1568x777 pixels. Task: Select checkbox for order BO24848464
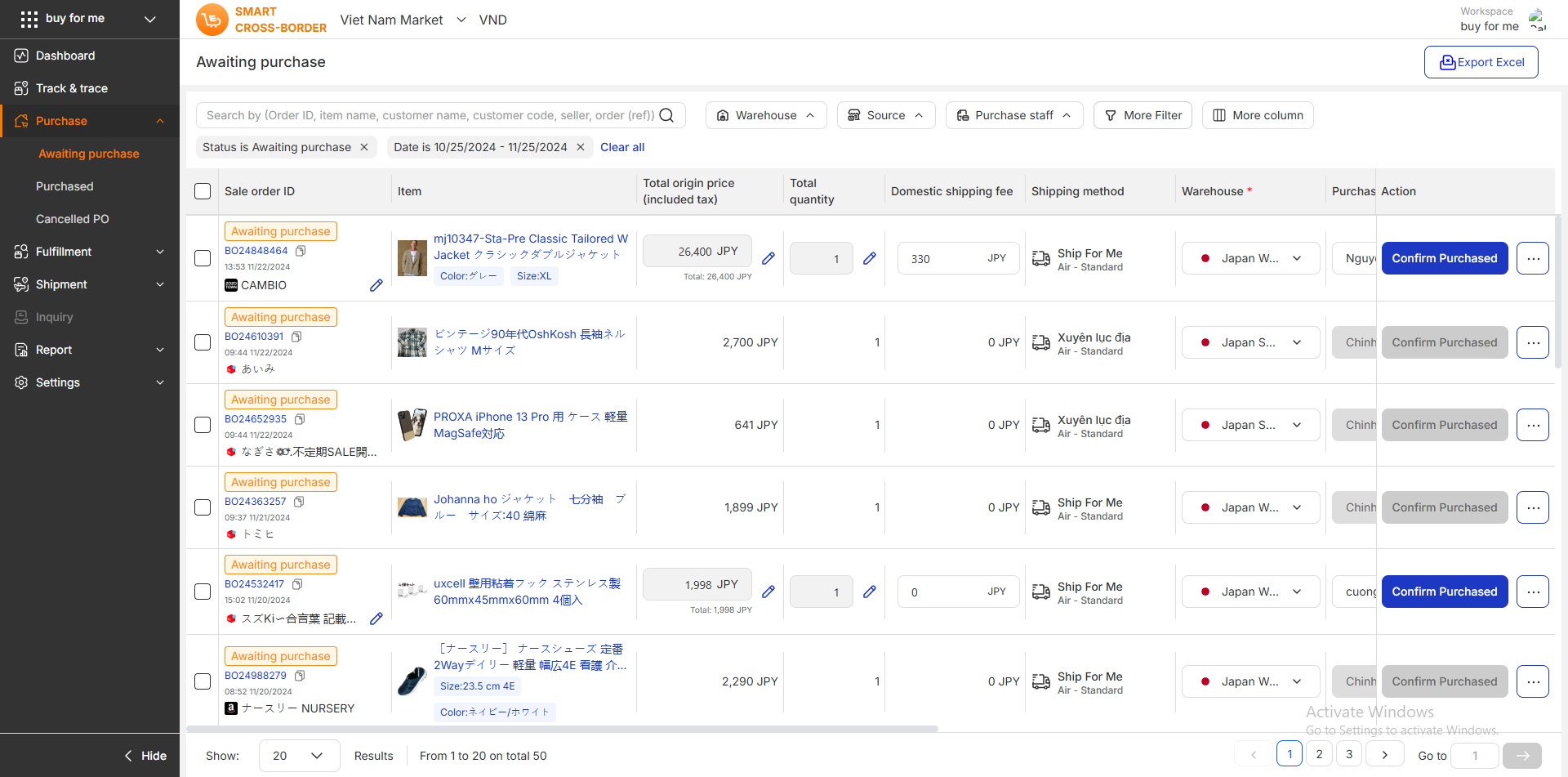coord(203,258)
